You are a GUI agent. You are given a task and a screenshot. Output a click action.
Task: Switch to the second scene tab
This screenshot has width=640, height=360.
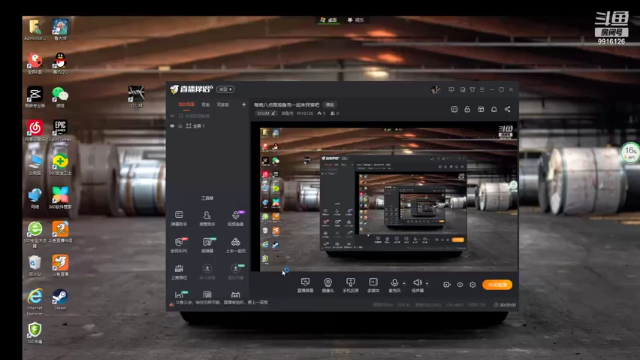click(206, 104)
